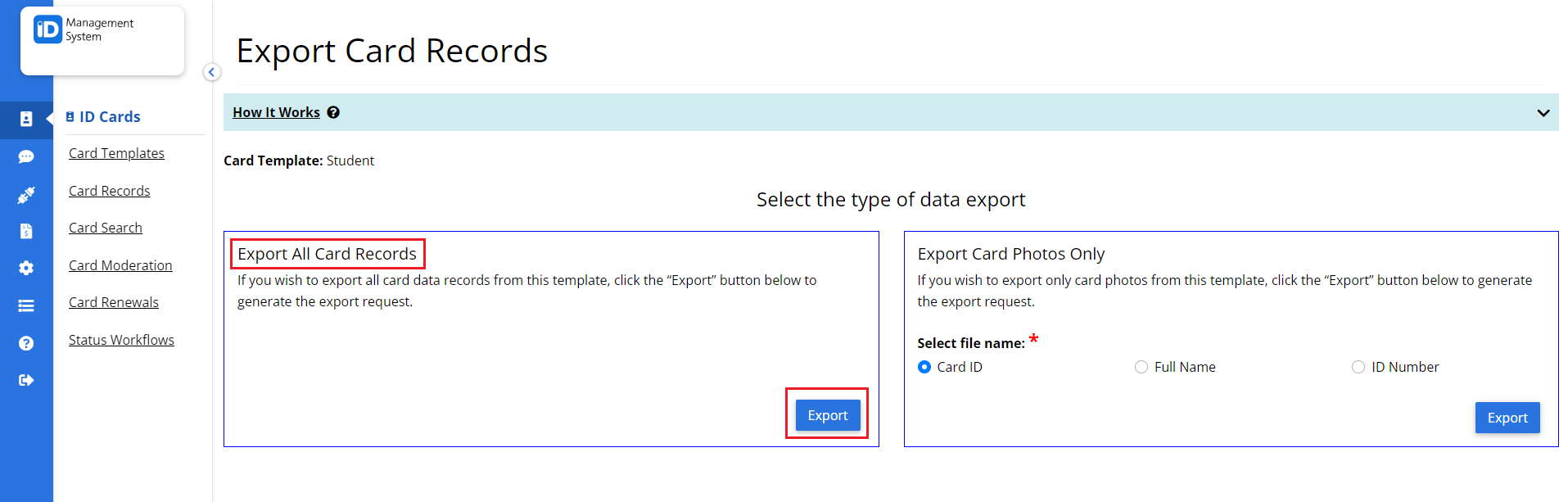Expand the ID Cards section header
Viewport: 1568px width, 502px height.
point(103,116)
